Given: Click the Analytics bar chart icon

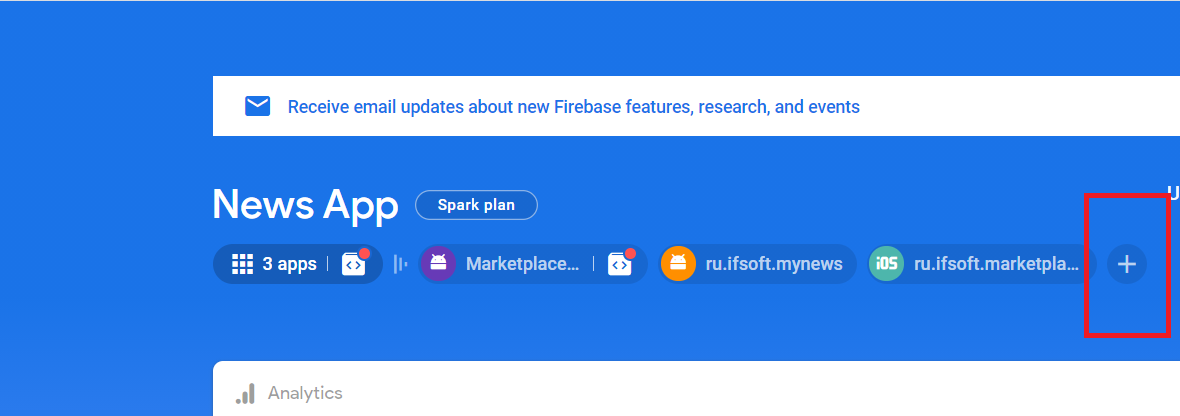Looking at the screenshot, I should [x=245, y=393].
